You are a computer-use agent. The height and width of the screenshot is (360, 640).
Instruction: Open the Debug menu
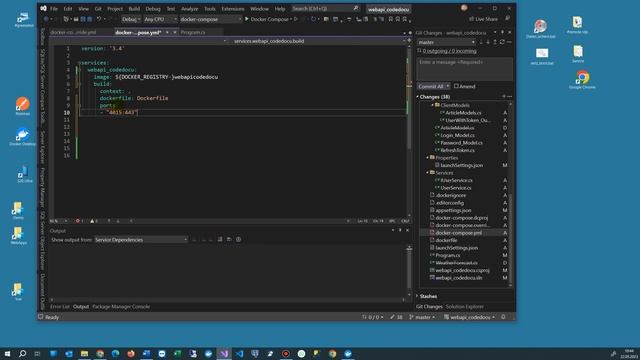click(153, 9)
